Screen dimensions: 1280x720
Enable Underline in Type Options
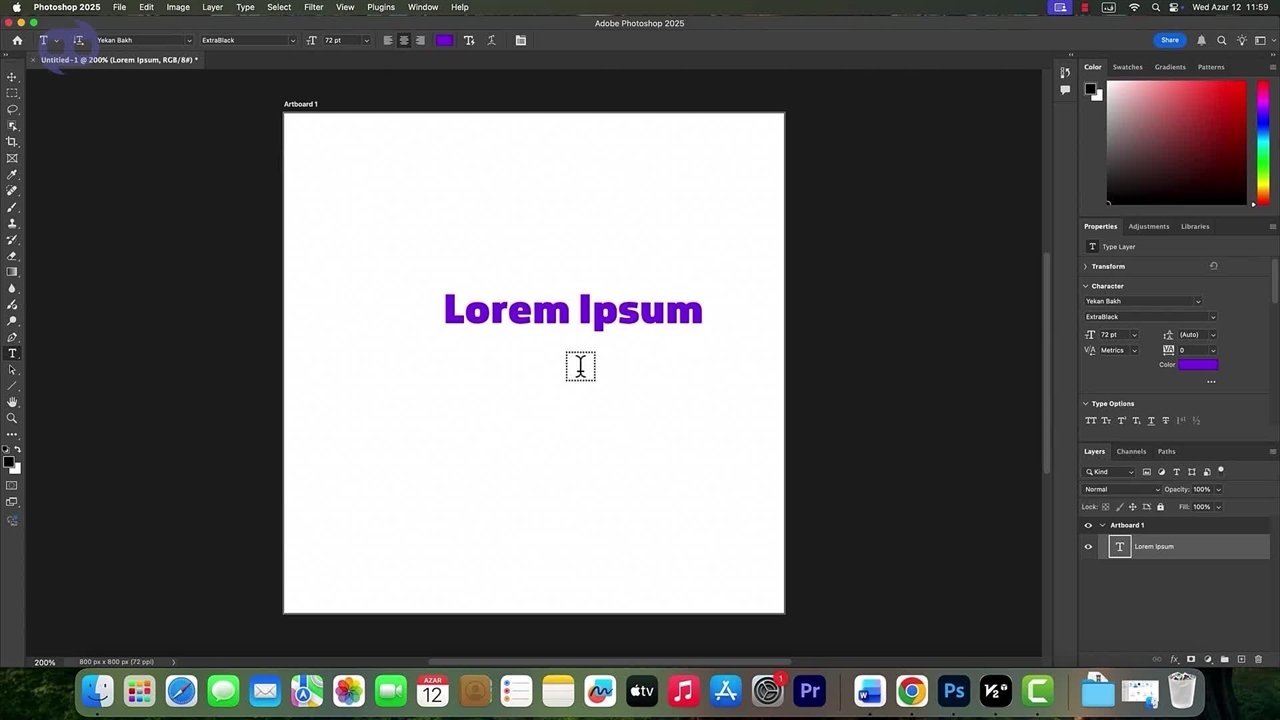tap(1151, 421)
